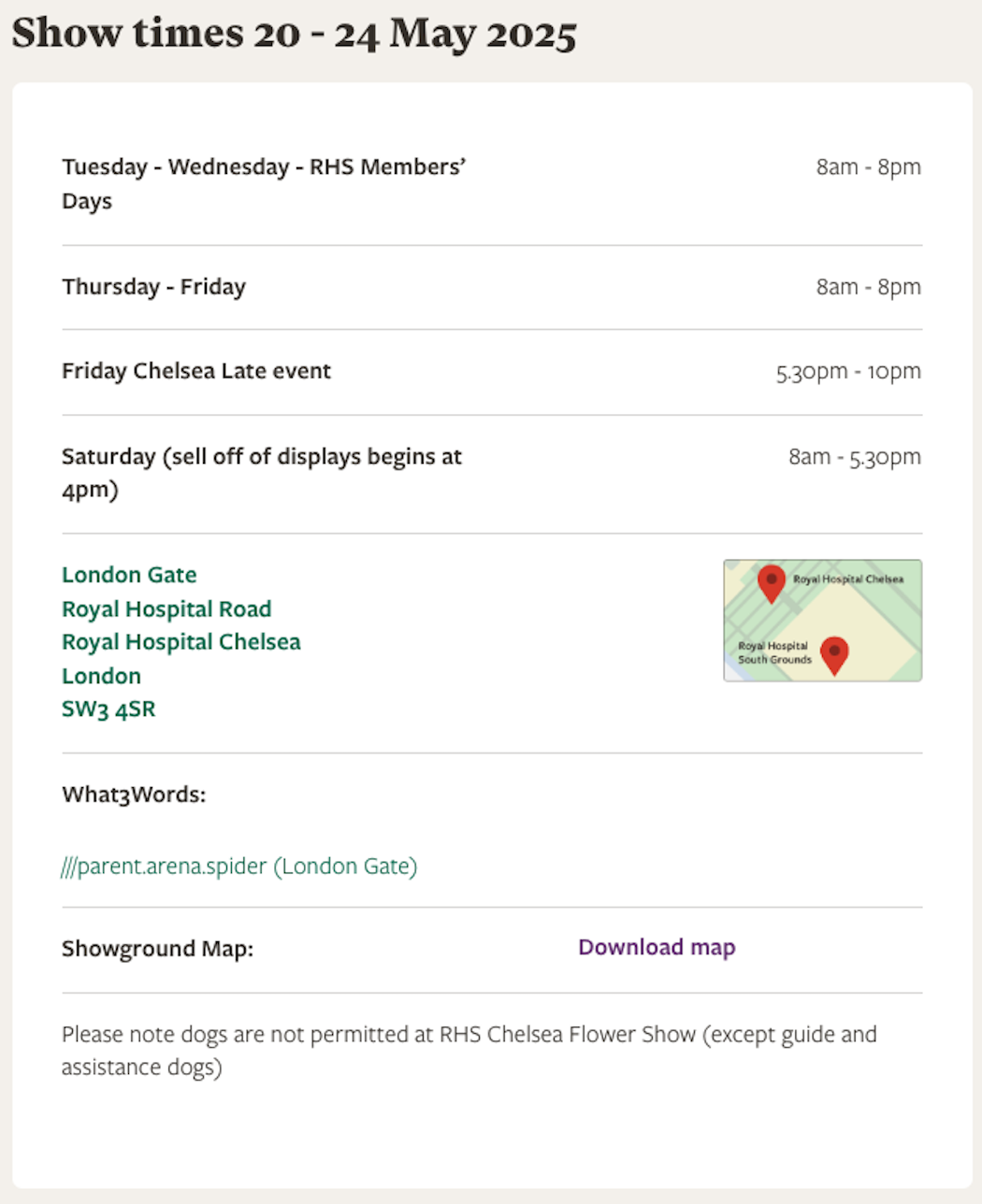Click the London address line
The height and width of the screenshot is (1204, 982).
pos(101,676)
